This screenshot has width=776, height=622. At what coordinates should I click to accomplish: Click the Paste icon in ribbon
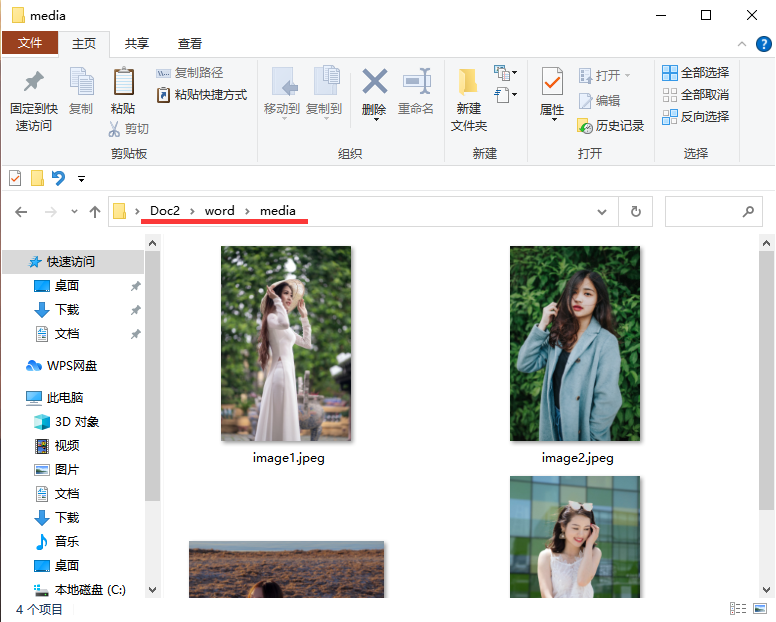click(123, 82)
